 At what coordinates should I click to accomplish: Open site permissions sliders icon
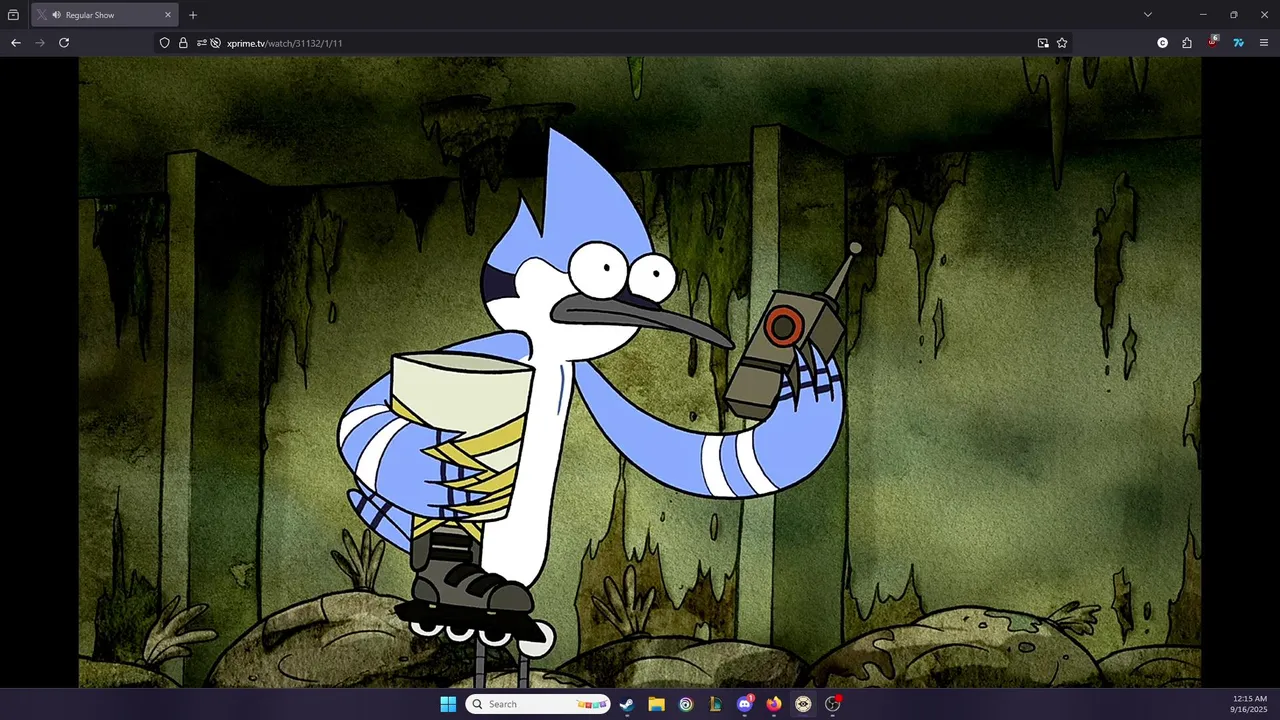tap(202, 43)
